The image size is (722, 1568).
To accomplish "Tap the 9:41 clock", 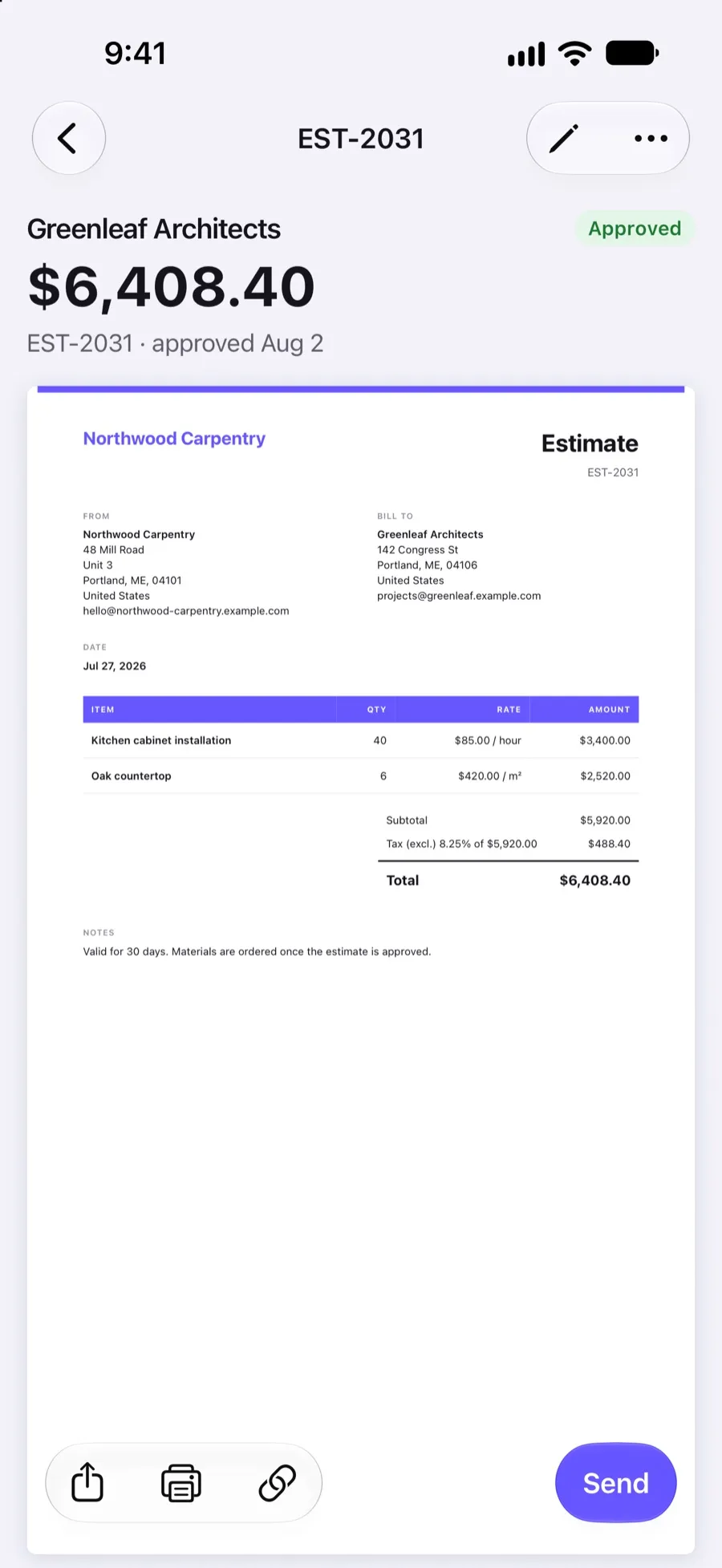I will tap(135, 54).
